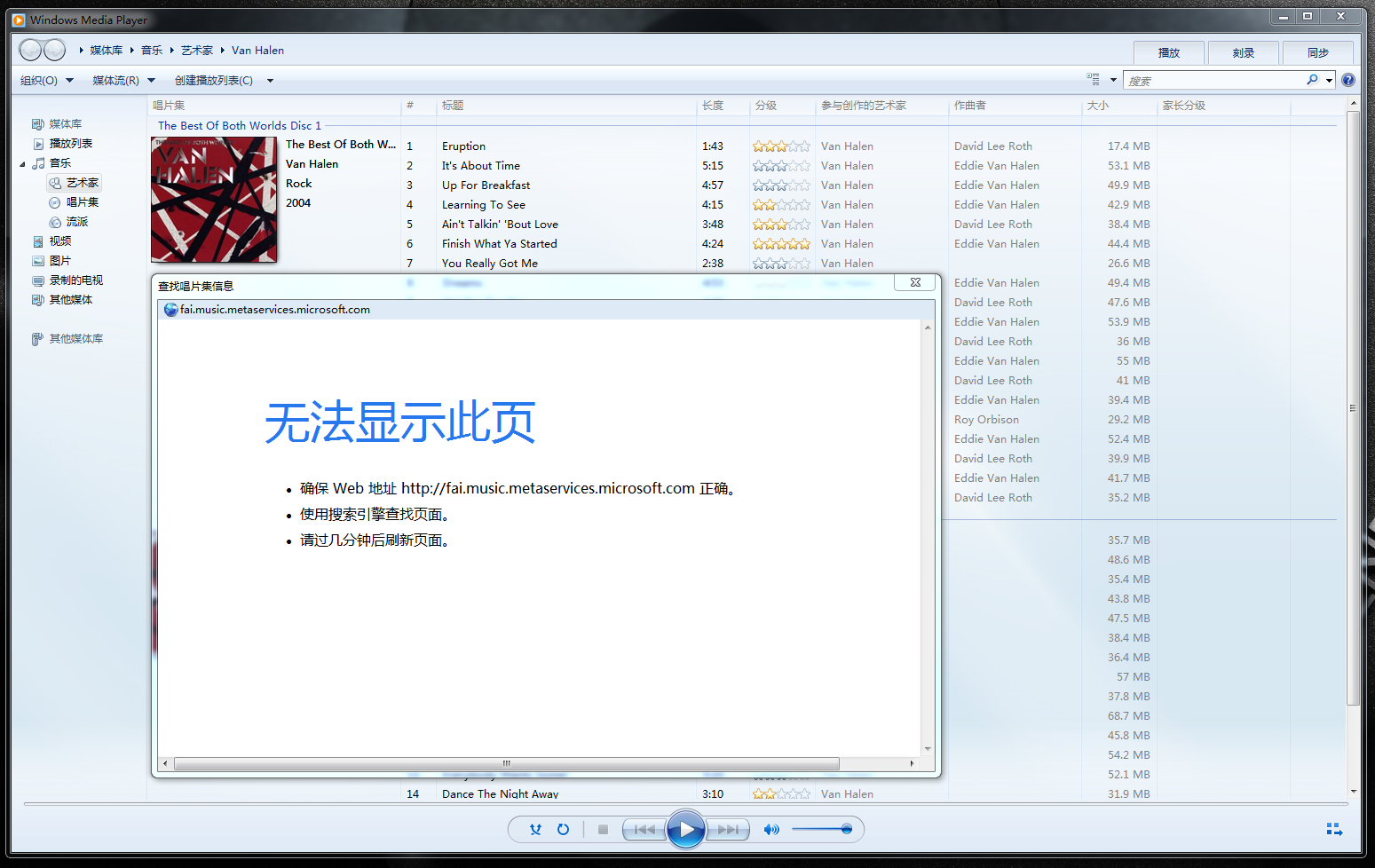This screenshot has height=868, width=1375.
Task: Open the 组织(O) menu
Action: (x=47, y=81)
